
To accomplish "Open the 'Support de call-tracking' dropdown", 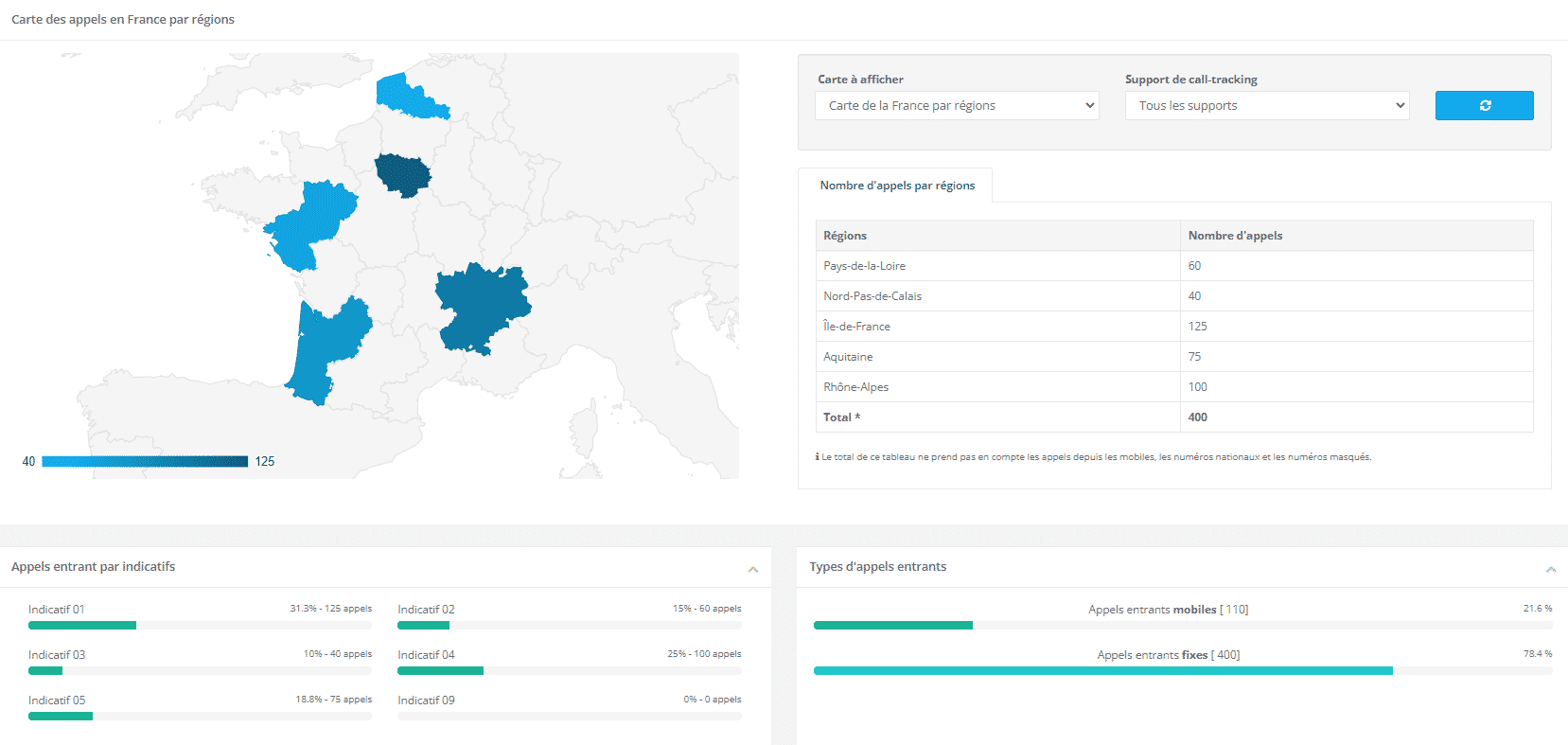I will (x=1267, y=105).
